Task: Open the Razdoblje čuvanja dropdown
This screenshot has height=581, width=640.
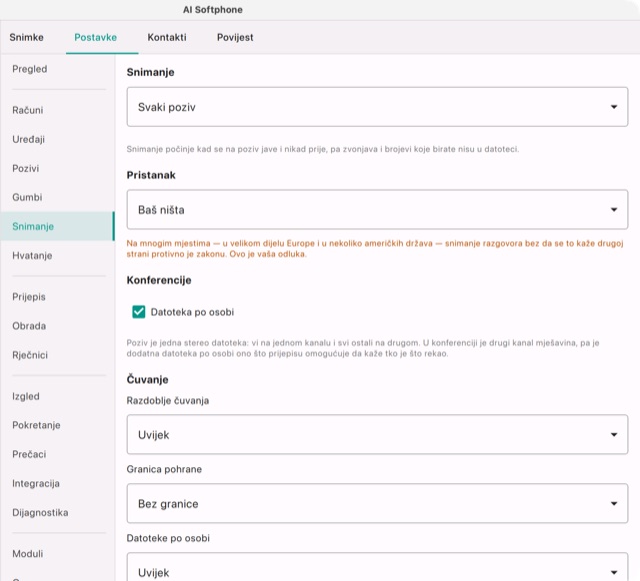Action: tap(377, 434)
